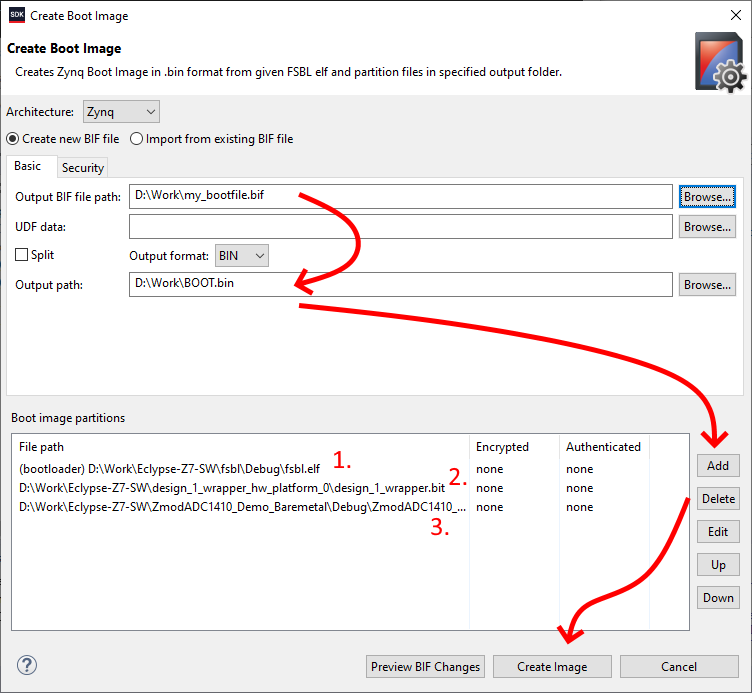Select the design_1_wrapper.bit partition row
Viewport: 752px width, 693px height.
tap(350, 488)
